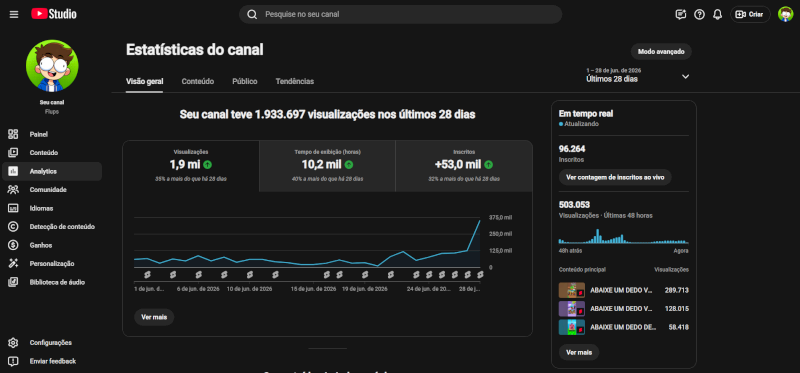Click the 503.053 views count
This screenshot has width=800, height=373.
point(574,205)
